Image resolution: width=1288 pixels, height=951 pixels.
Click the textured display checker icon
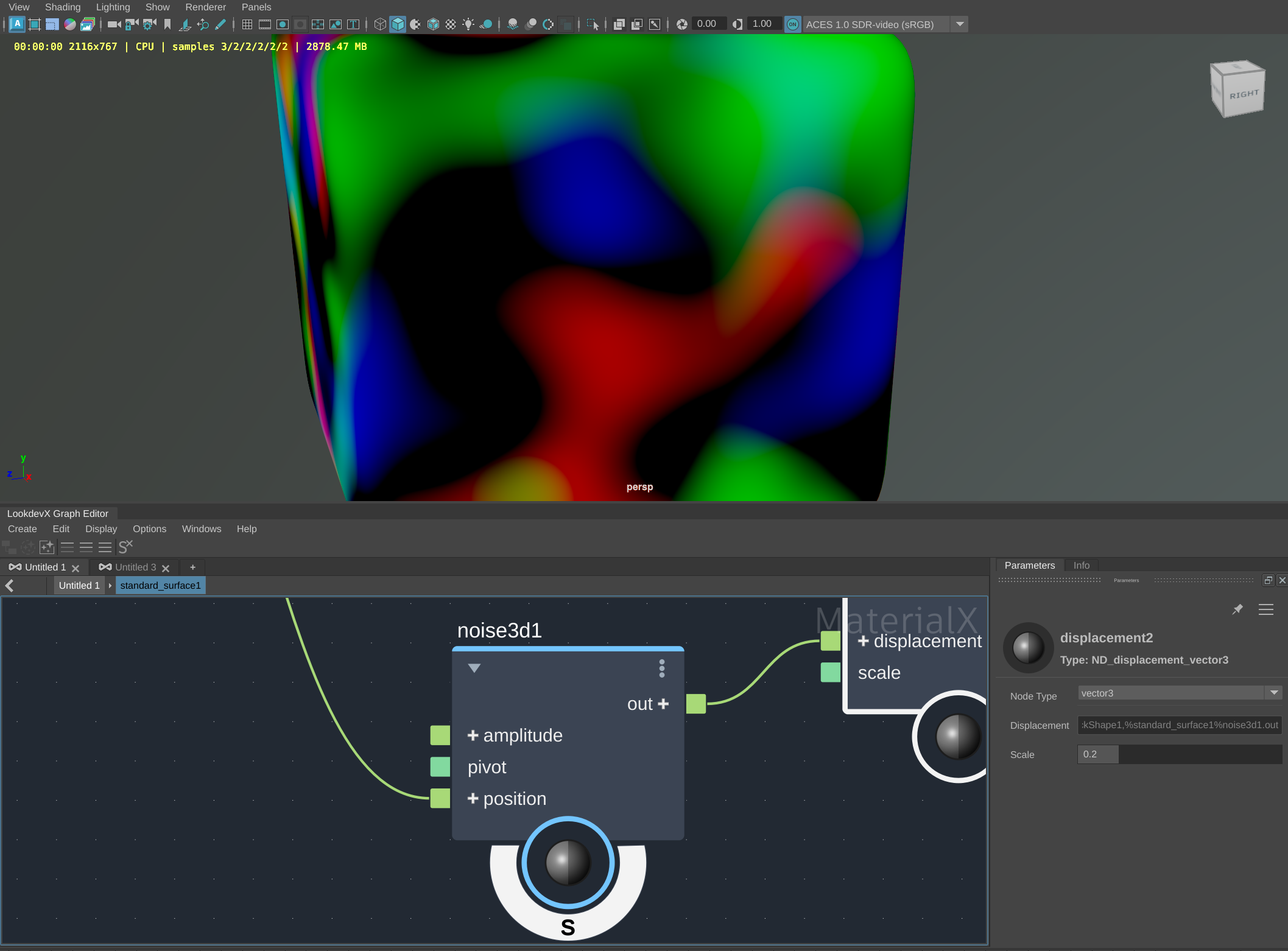pos(451,24)
